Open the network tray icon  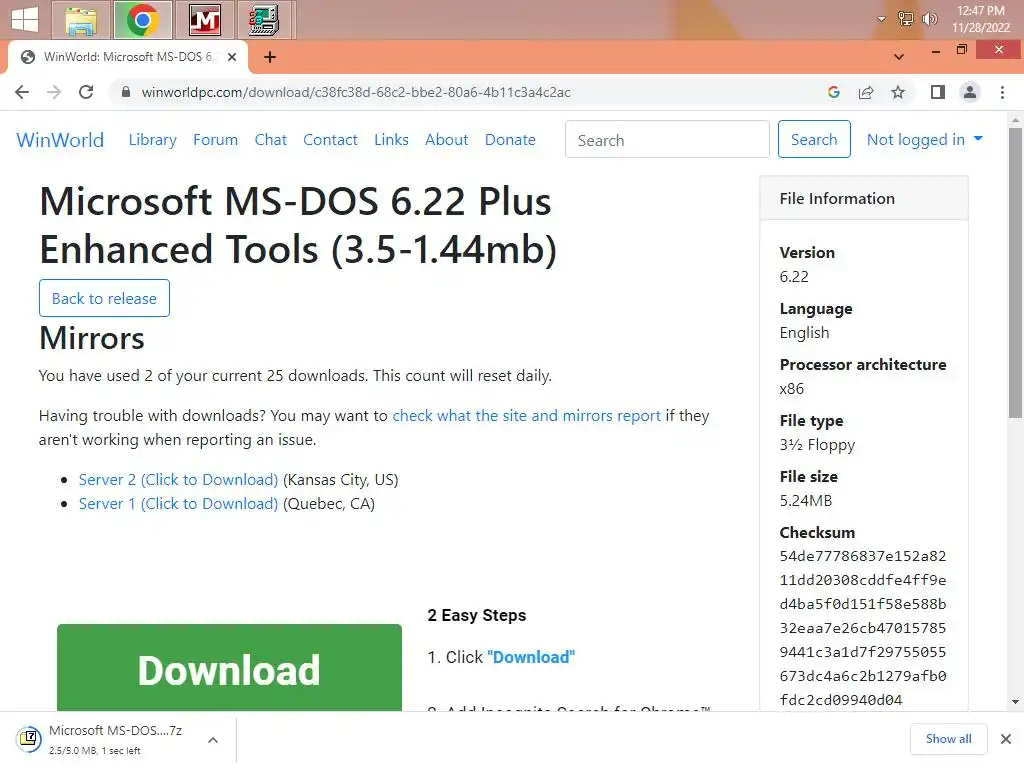click(905, 19)
